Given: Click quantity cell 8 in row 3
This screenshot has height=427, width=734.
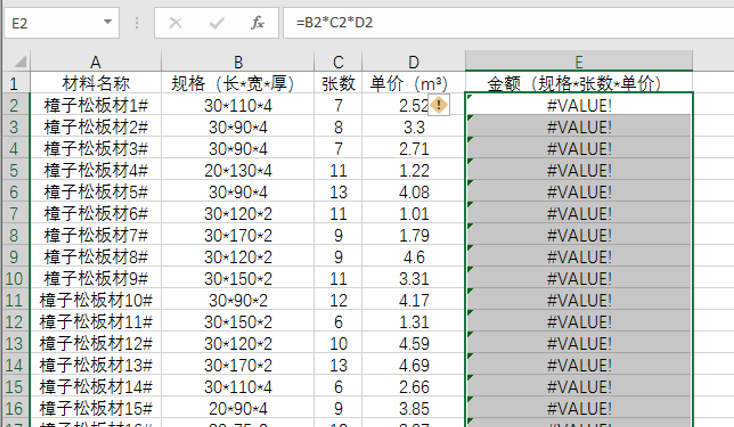Looking at the screenshot, I should [338, 126].
